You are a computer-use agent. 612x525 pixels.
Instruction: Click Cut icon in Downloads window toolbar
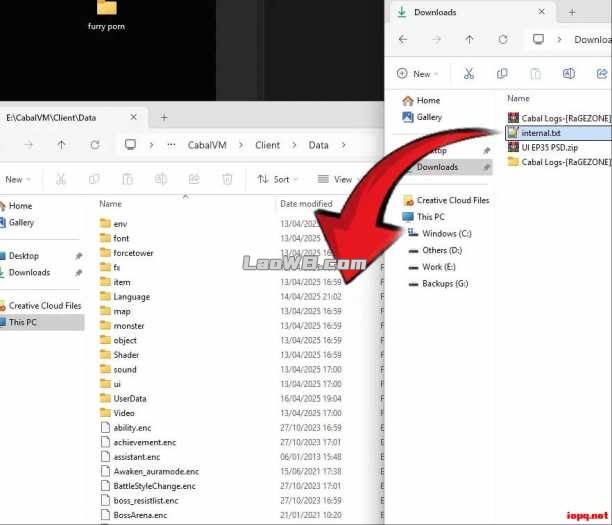(x=469, y=73)
